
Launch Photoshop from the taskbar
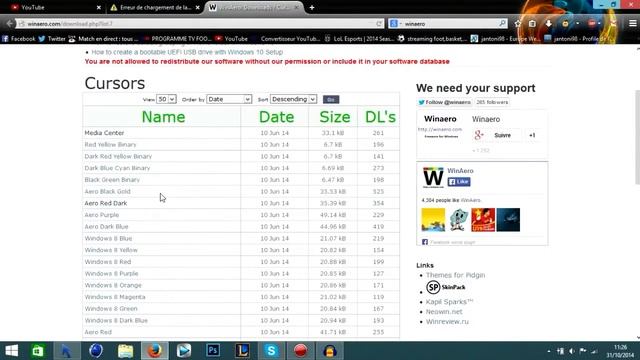click(213, 351)
